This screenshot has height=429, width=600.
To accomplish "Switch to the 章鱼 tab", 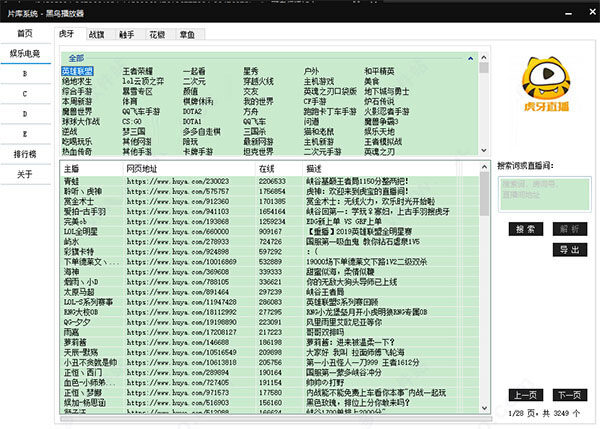I will pyautogui.click(x=187, y=34).
